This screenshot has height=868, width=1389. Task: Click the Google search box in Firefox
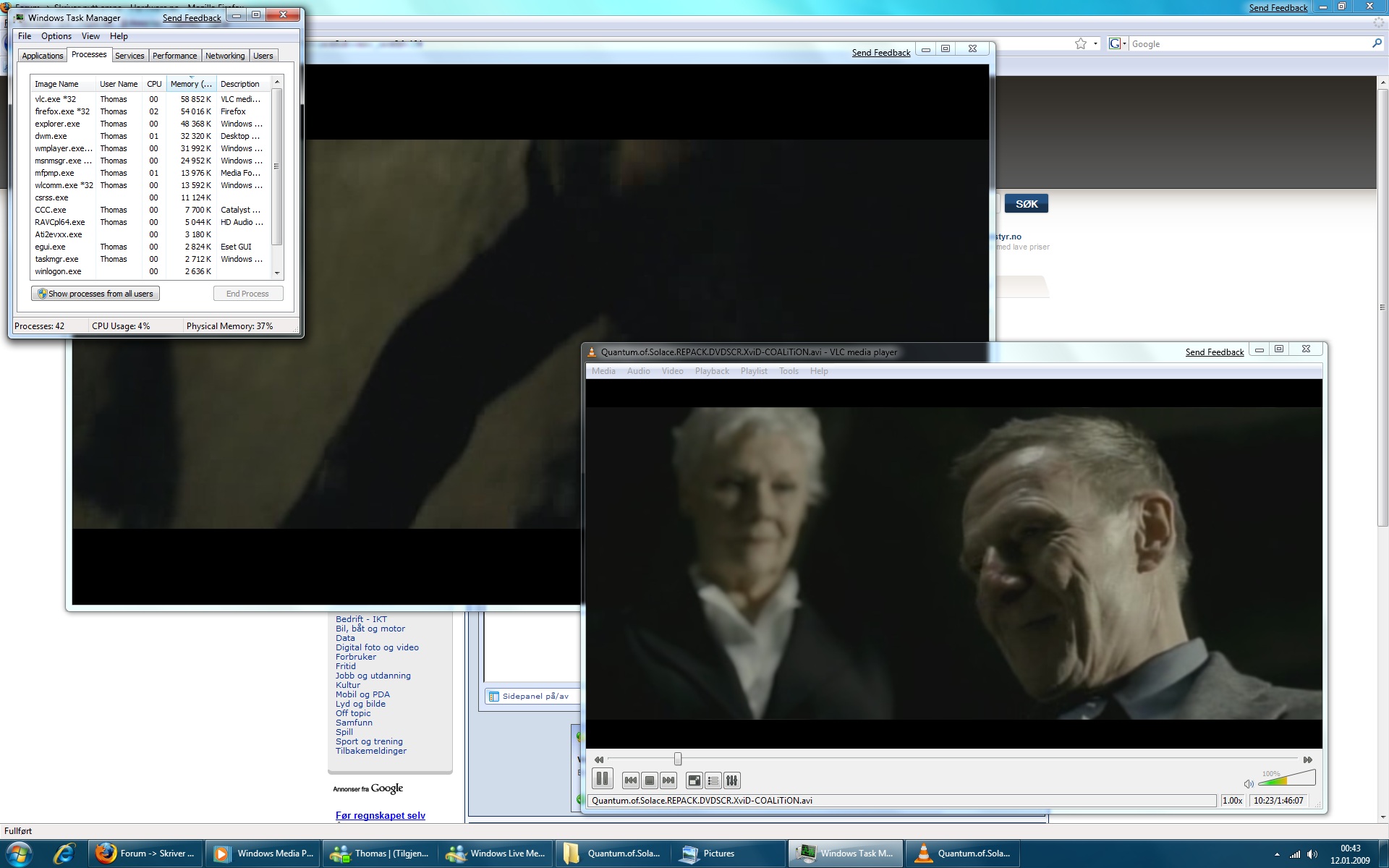click(1249, 44)
